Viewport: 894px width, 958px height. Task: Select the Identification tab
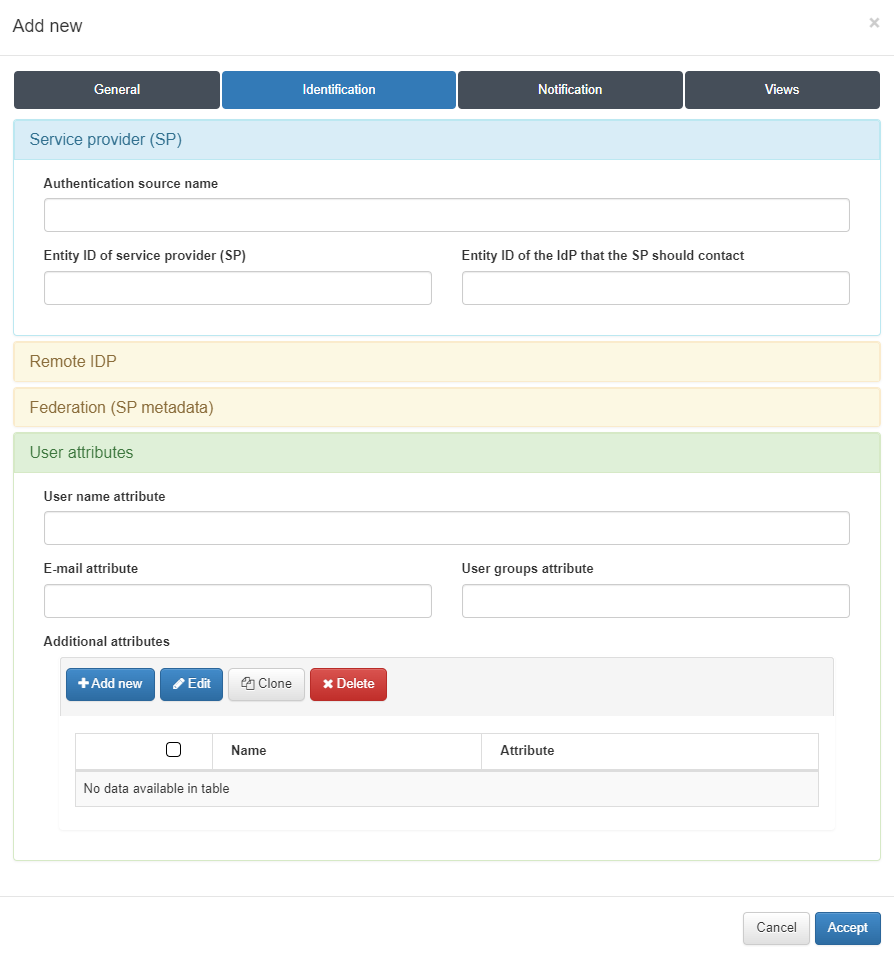[x=339, y=90]
